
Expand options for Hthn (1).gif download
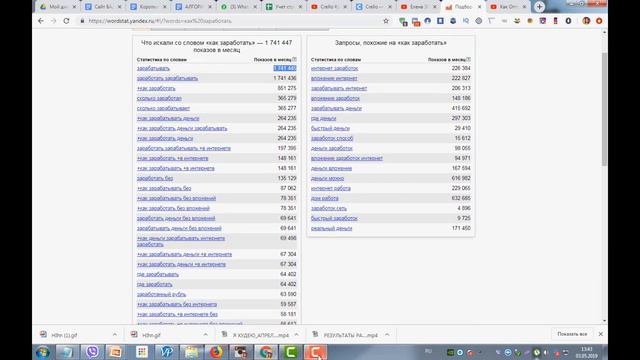coord(115,335)
